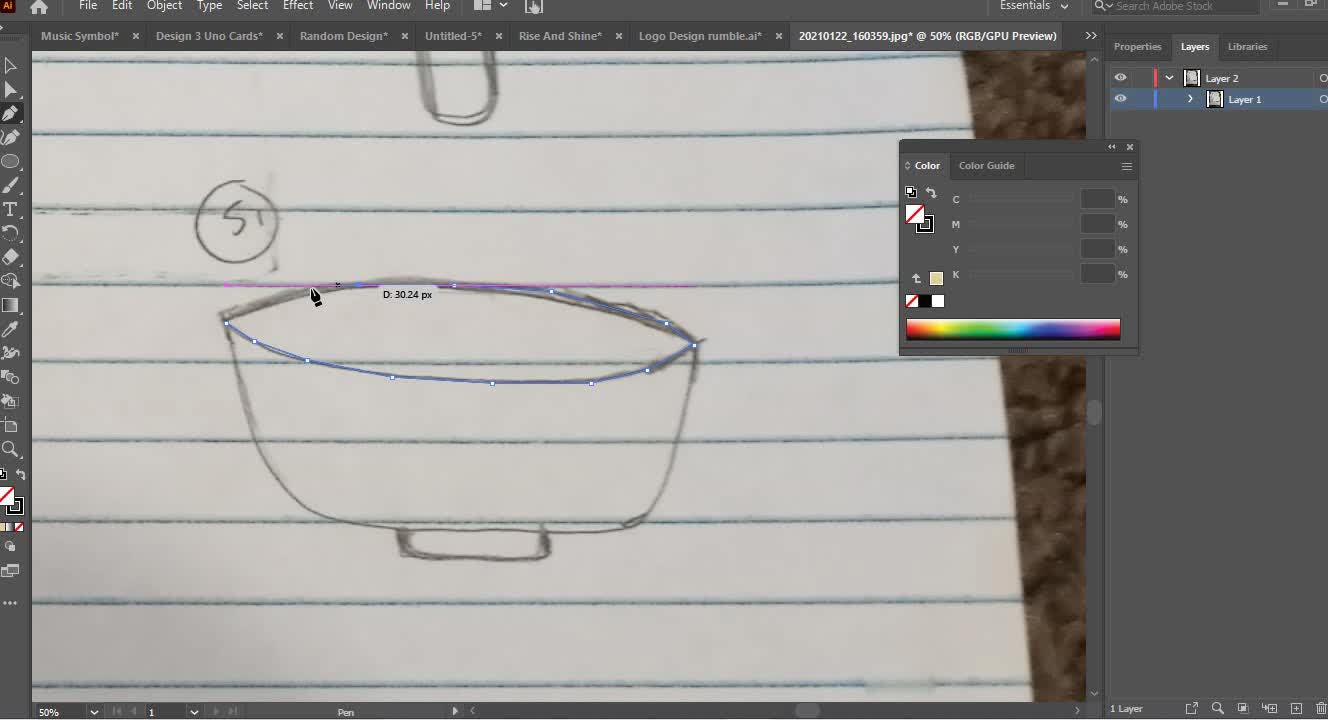
Task: Go to Illustrator Home screen
Action: (x=39, y=7)
